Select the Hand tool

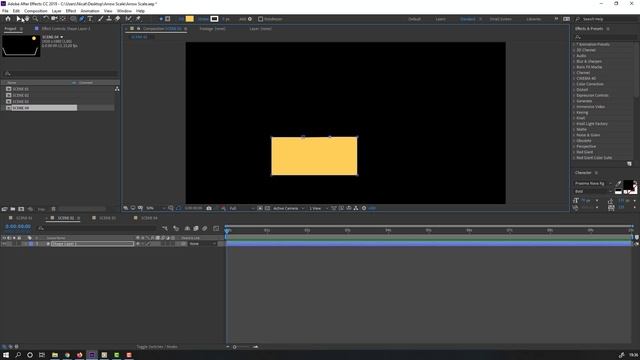click(x=27, y=19)
